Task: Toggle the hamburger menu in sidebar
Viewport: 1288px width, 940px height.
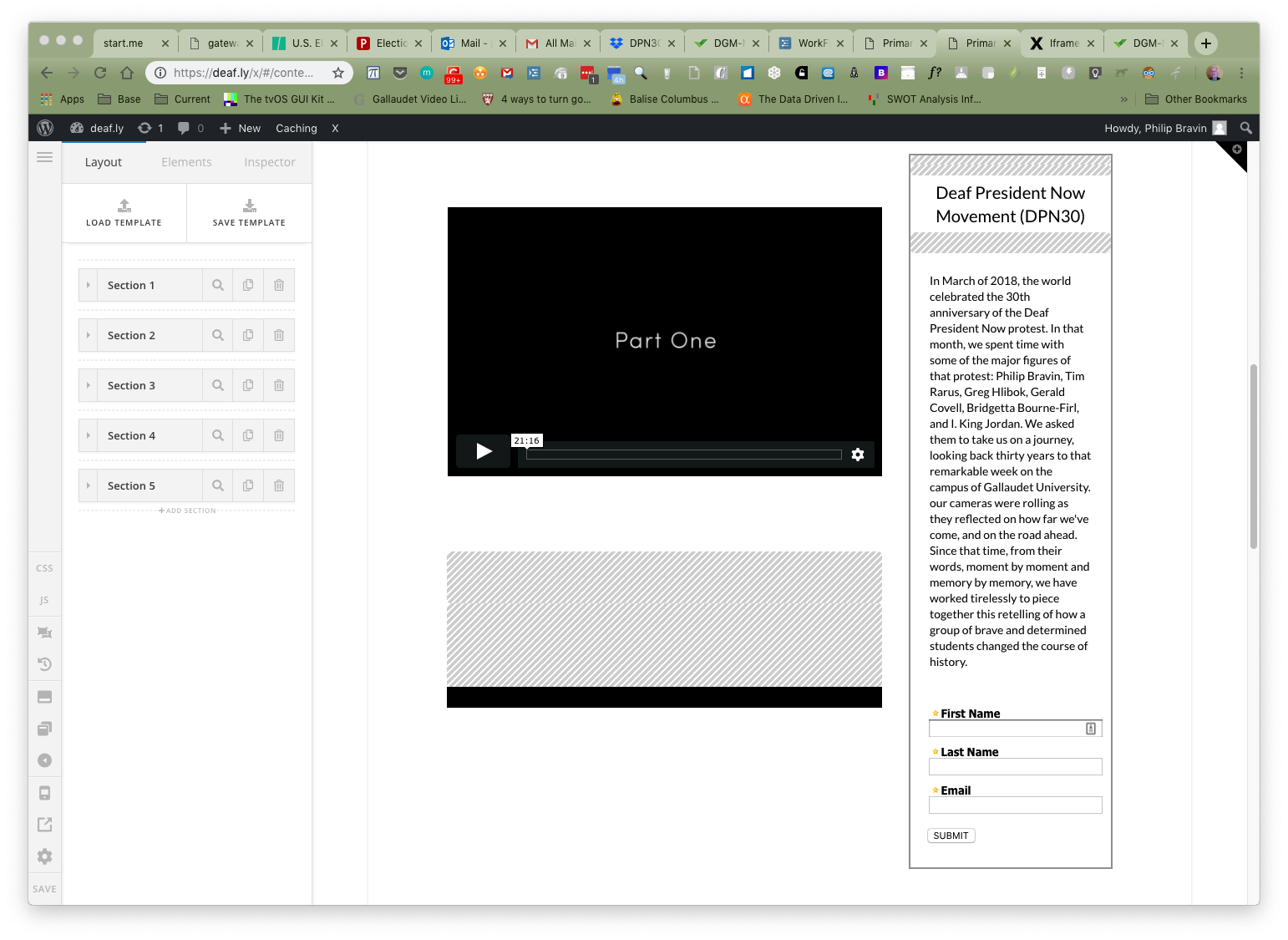Action: 44,157
